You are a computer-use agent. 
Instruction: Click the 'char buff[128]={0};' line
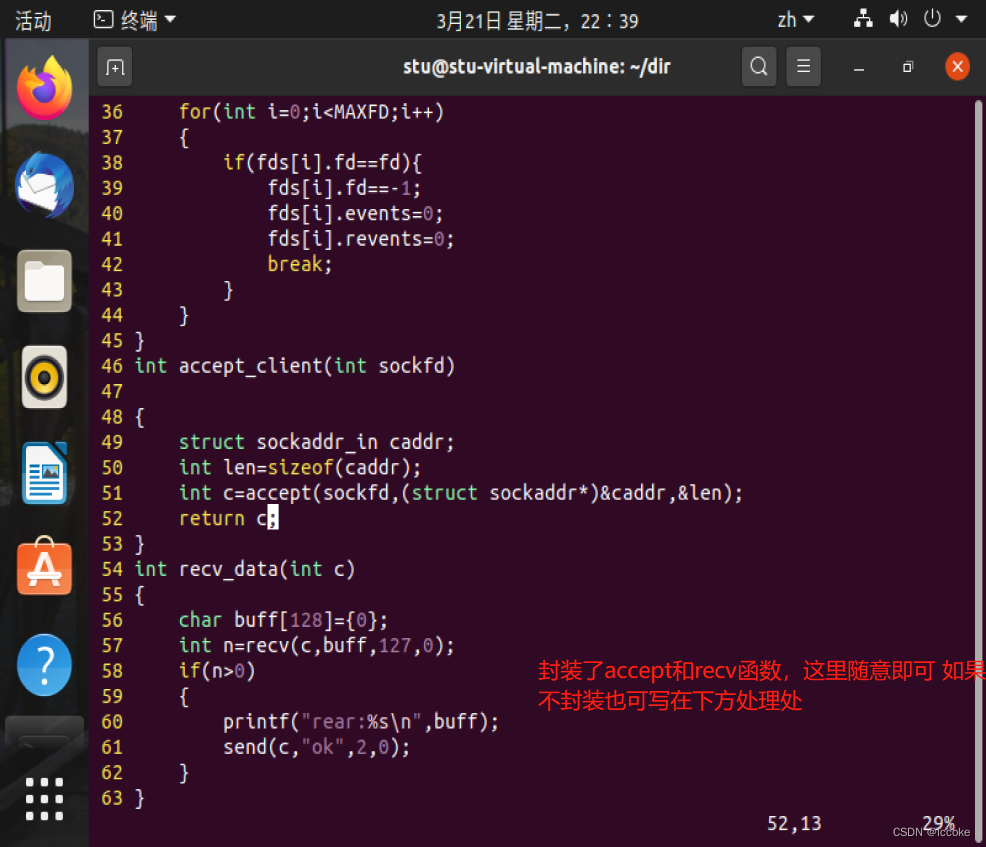click(283, 620)
